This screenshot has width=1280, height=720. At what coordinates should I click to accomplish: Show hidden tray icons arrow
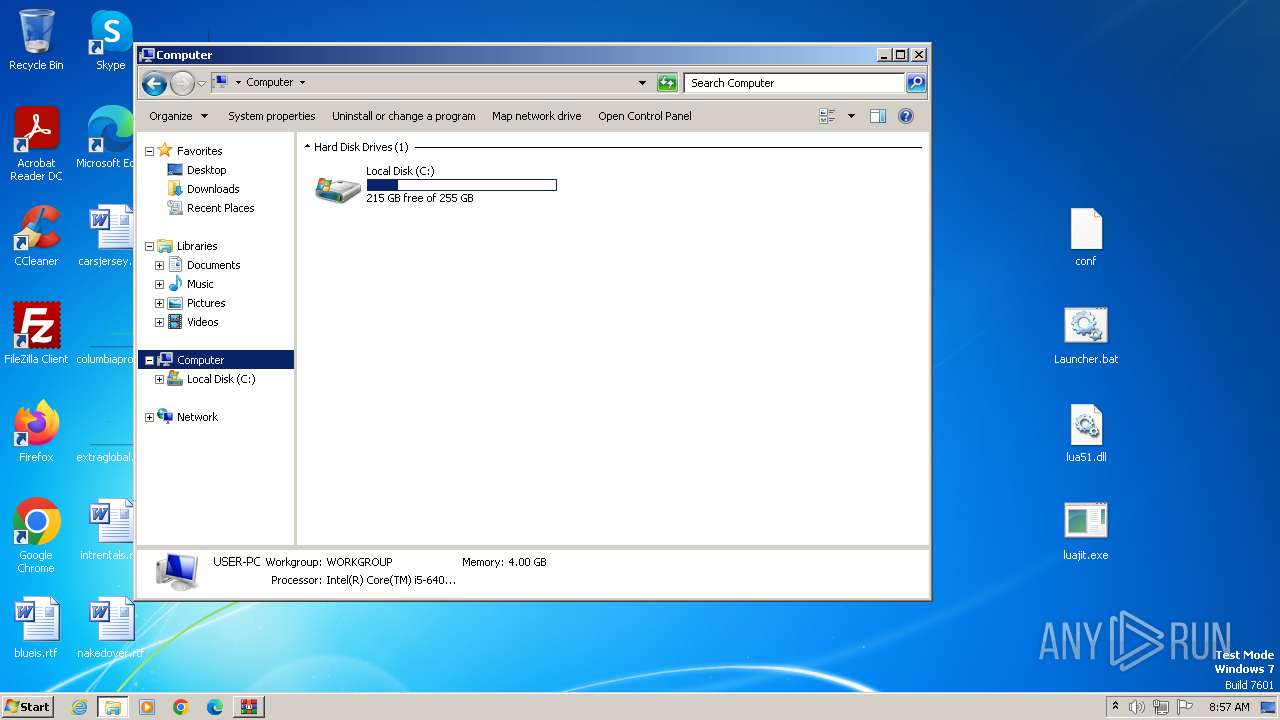click(x=1115, y=706)
